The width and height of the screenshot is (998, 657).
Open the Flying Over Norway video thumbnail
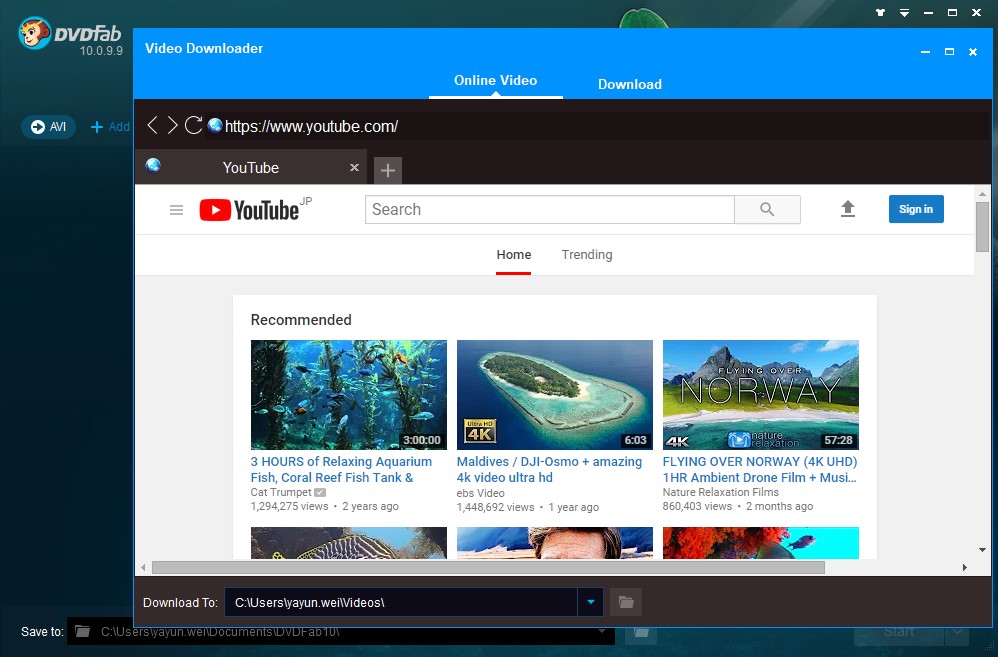(x=761, y=395)
